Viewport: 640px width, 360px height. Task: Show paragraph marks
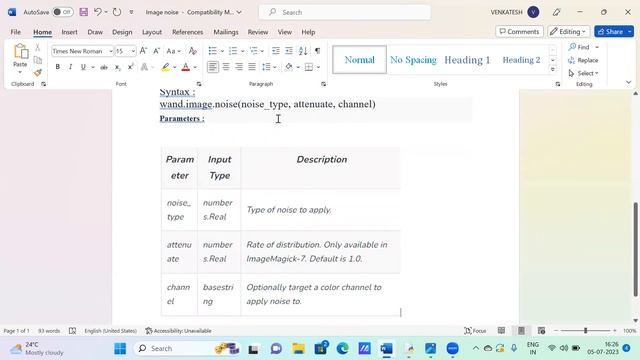point(317,51)
